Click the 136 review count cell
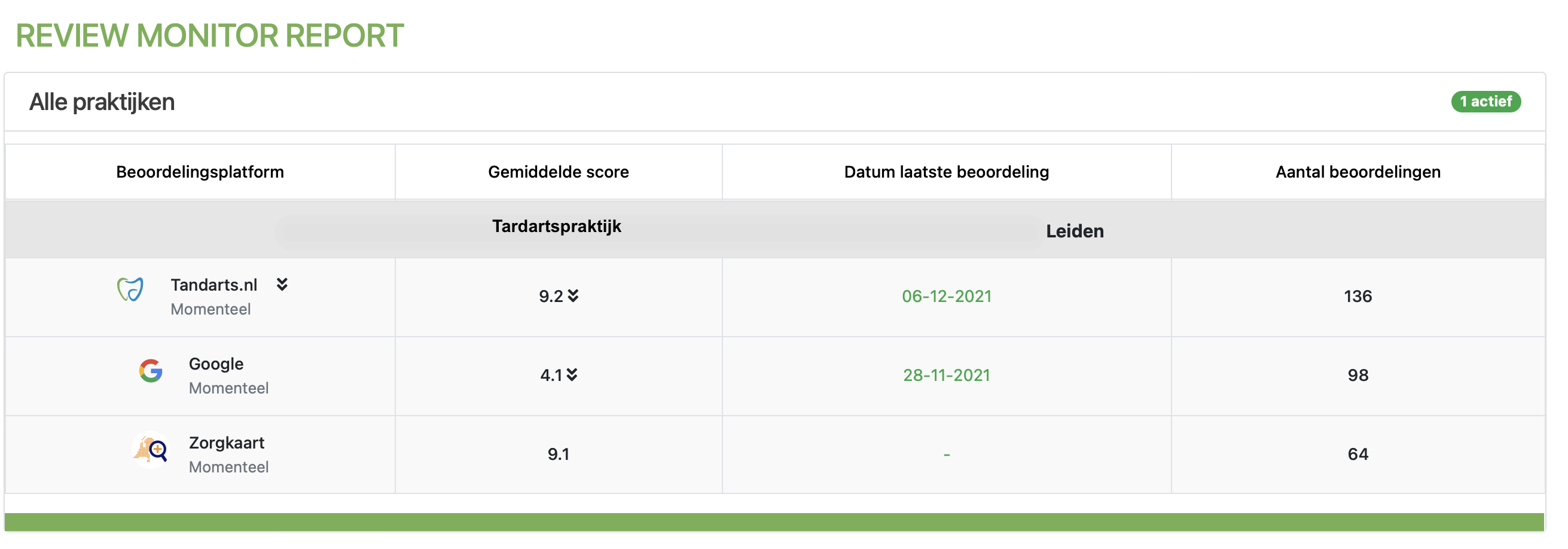The height and width of the screenshot is (549, 1568). coord(1358,297)
